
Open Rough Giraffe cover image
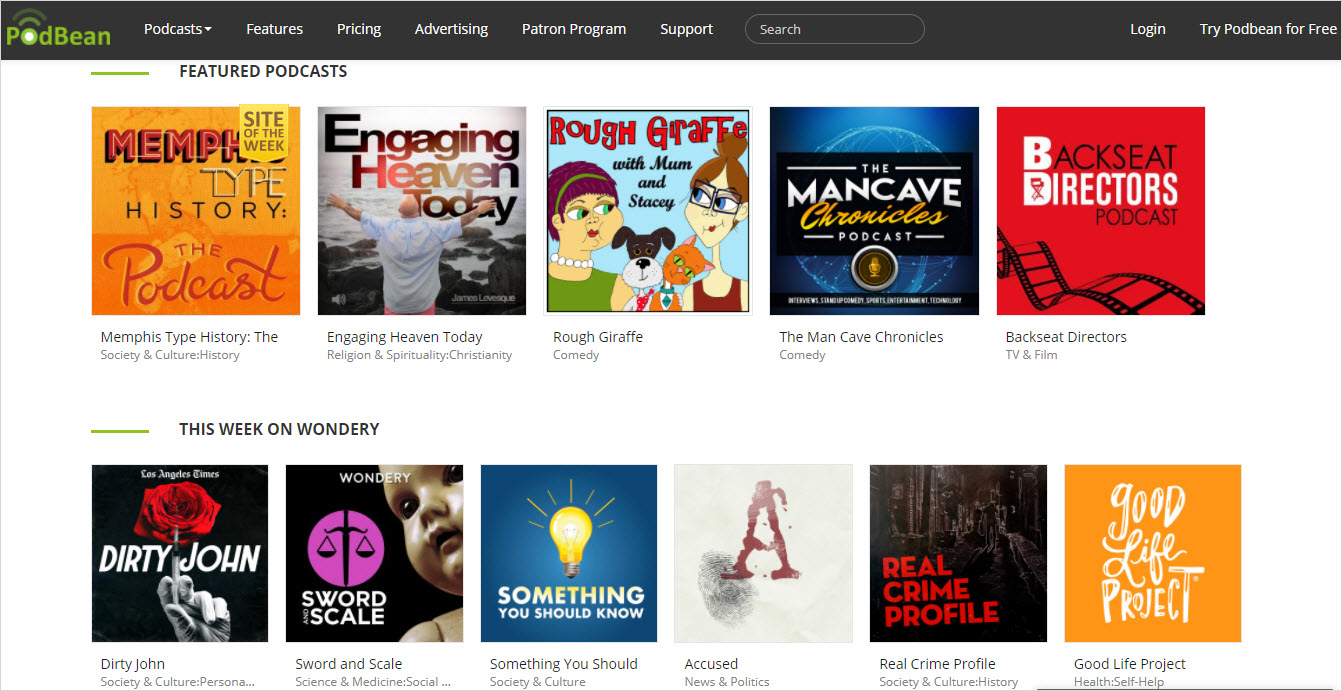click(648, 211)
